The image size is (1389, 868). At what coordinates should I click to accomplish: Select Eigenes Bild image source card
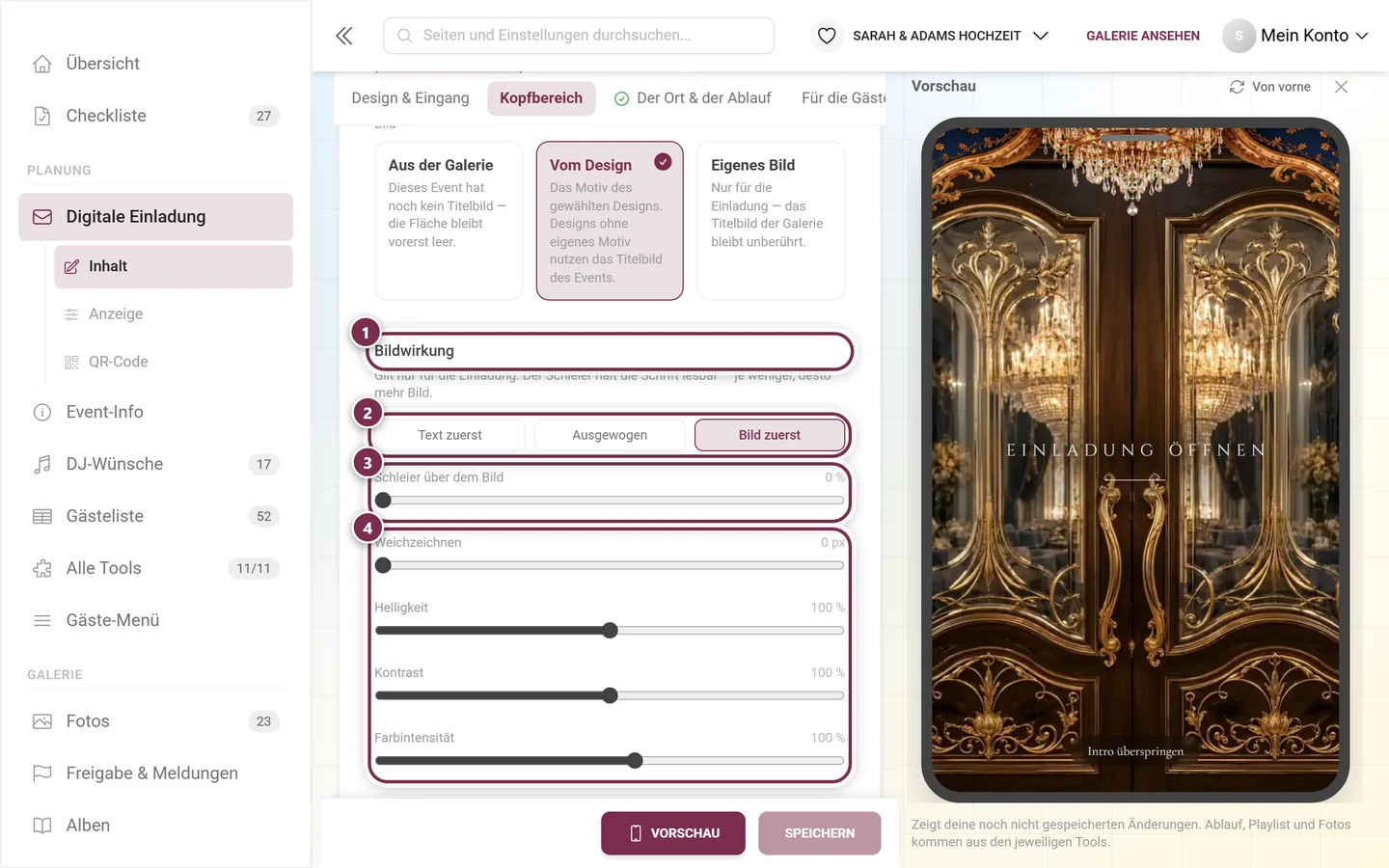(x=771, y=221)
